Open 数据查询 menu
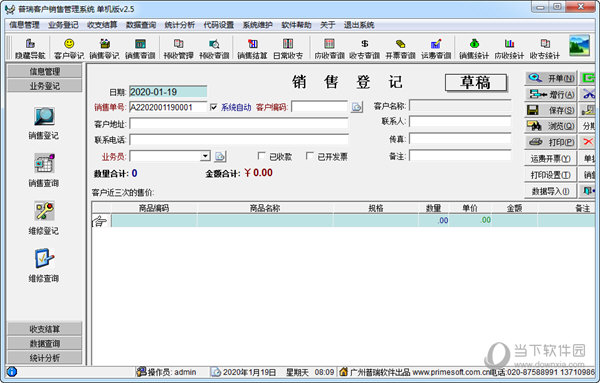The width and height of the screenshot is (600, 383). click(x=141, y=25)
